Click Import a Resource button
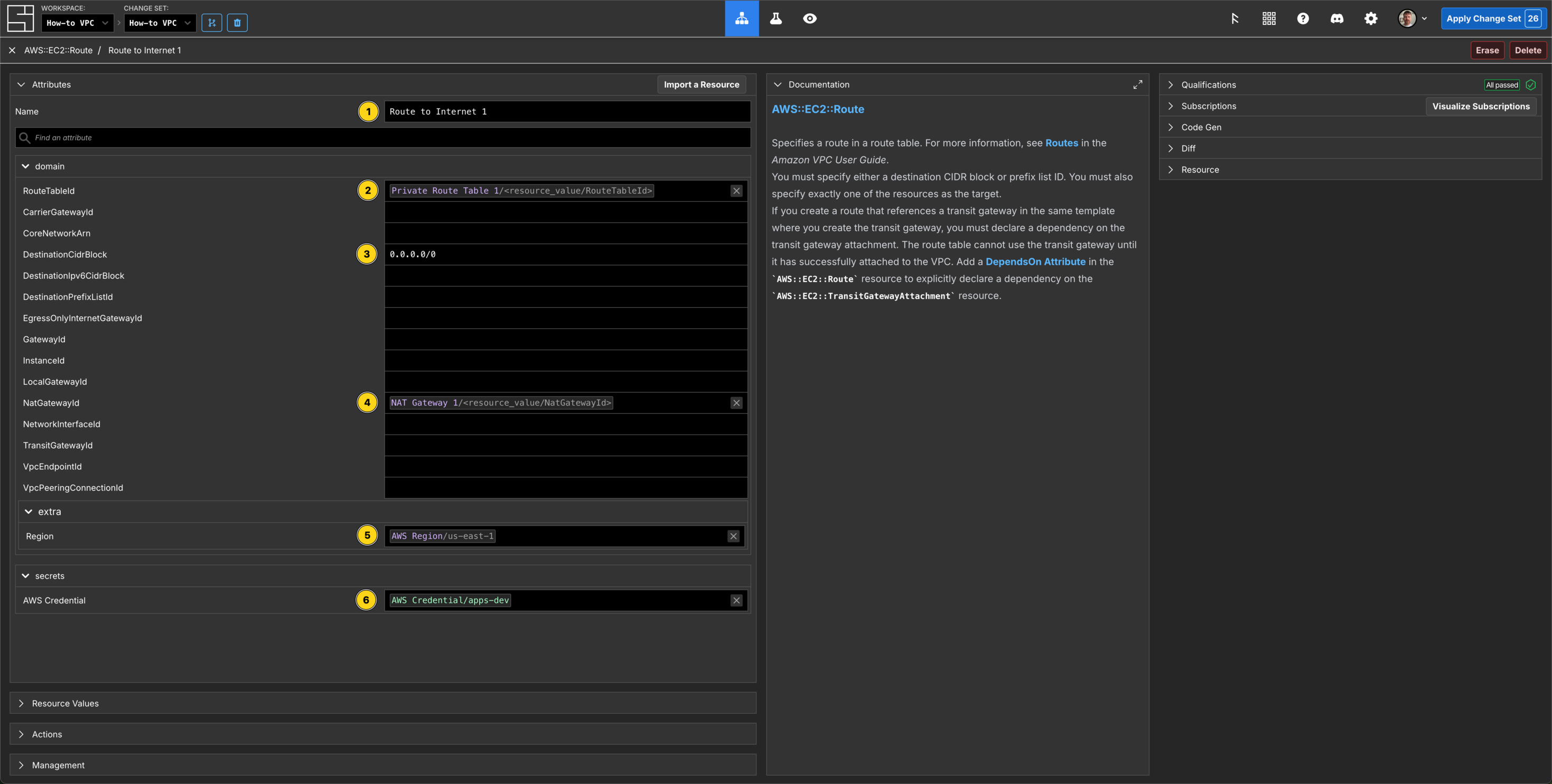1552x784 pixels. pyautogui.click(x=702, y=85)
